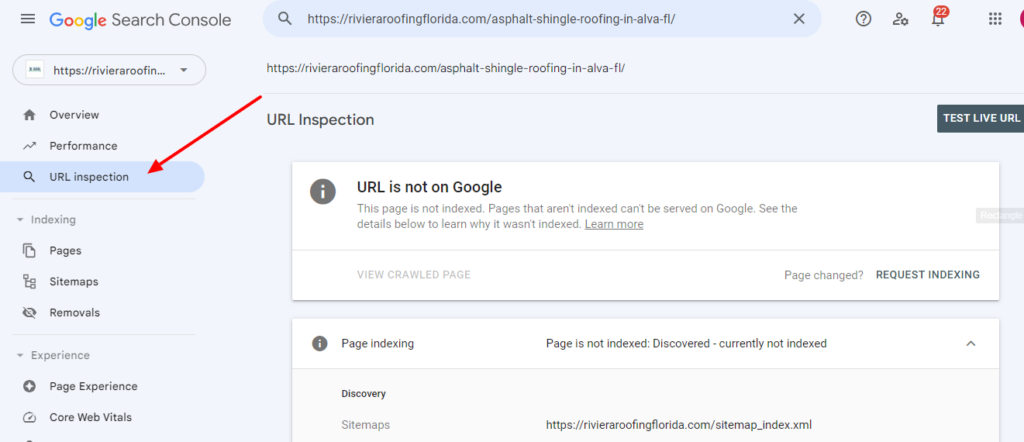
Task: Click REQUEST INDEXING
Action: (x=927, y=275)
